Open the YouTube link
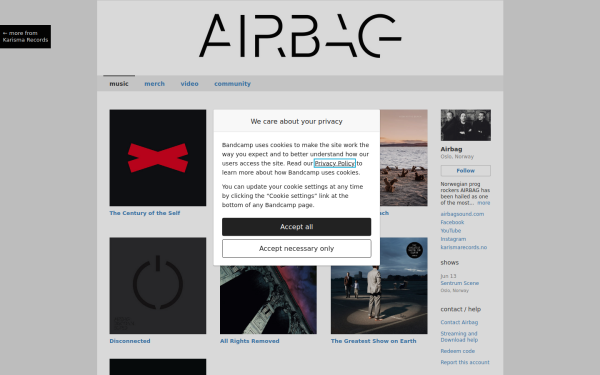Screen dimensions: 600x375 (x=451, y=231)
